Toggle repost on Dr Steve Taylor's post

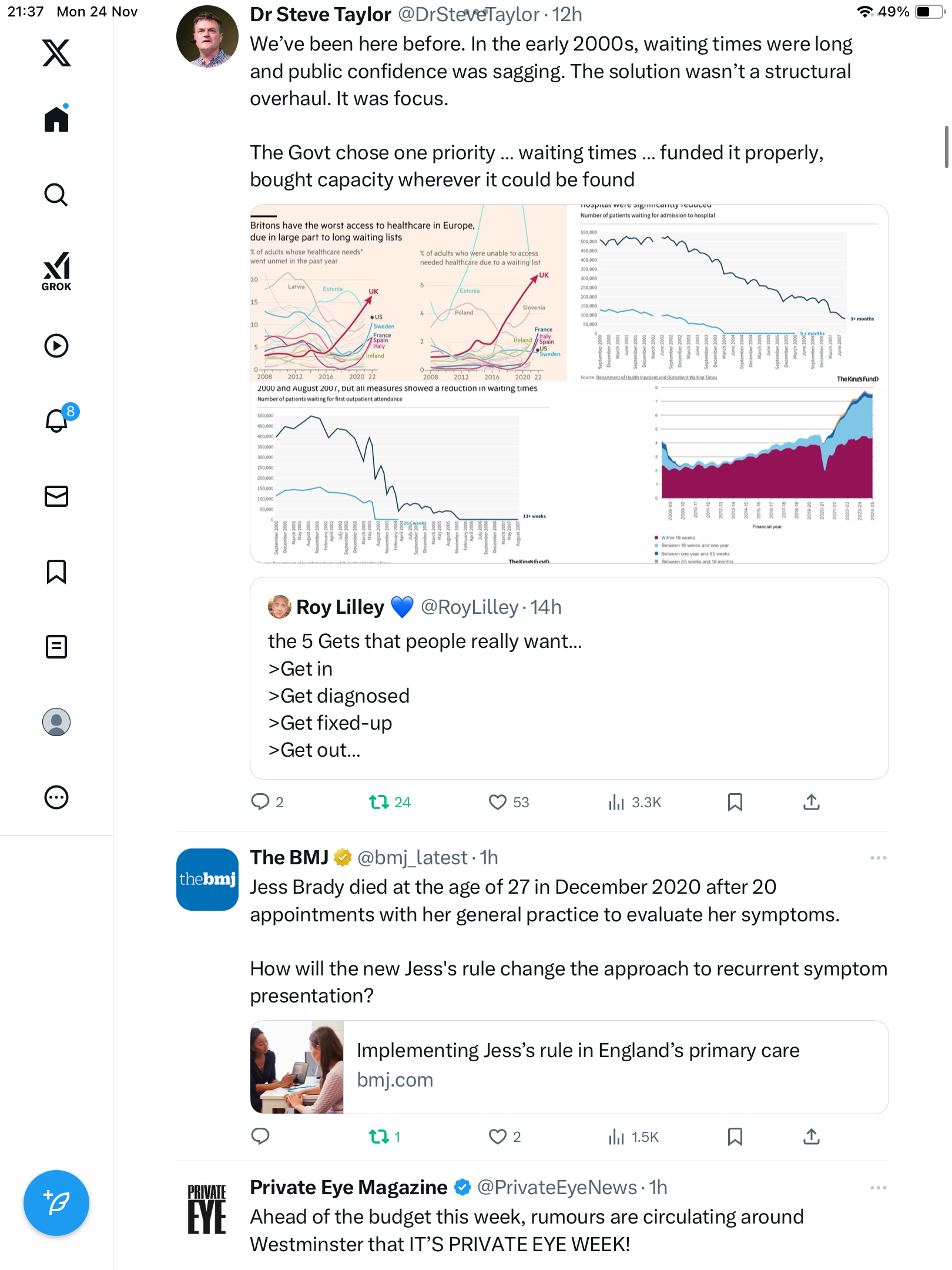pyautogui.click(x=379, y=802)
